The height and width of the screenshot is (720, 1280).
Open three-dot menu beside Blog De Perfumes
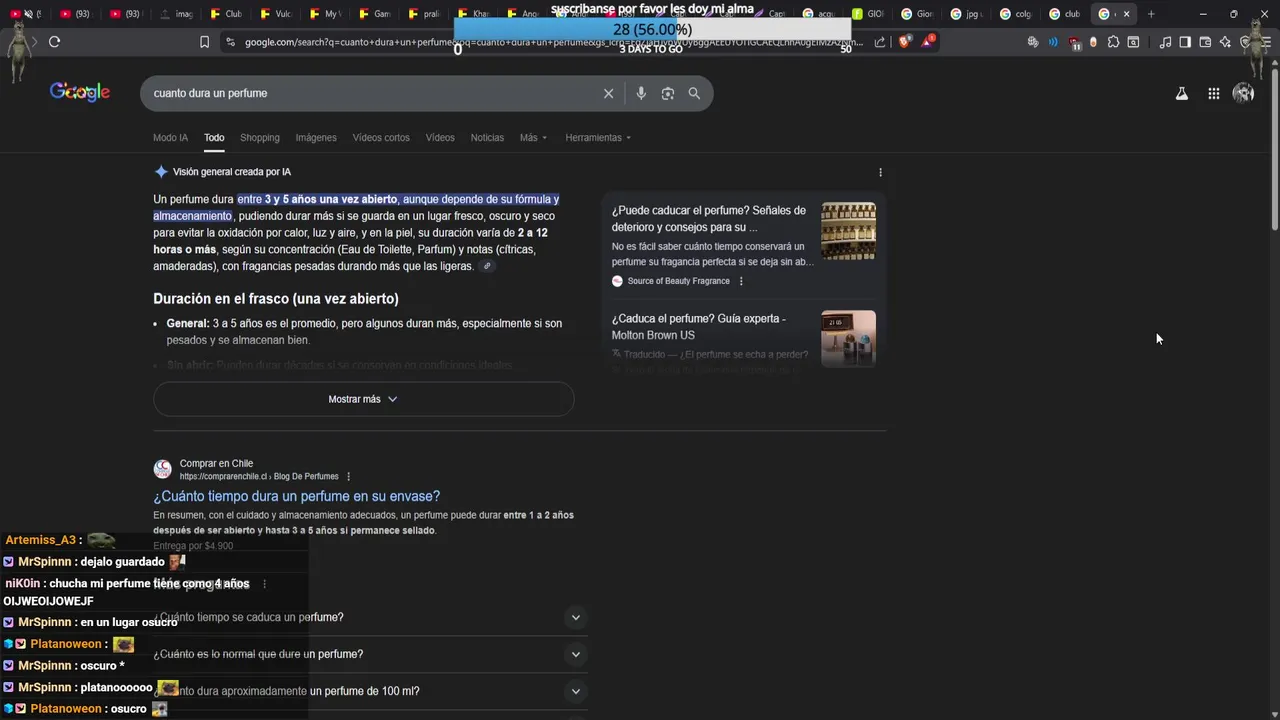coord(348,477)
